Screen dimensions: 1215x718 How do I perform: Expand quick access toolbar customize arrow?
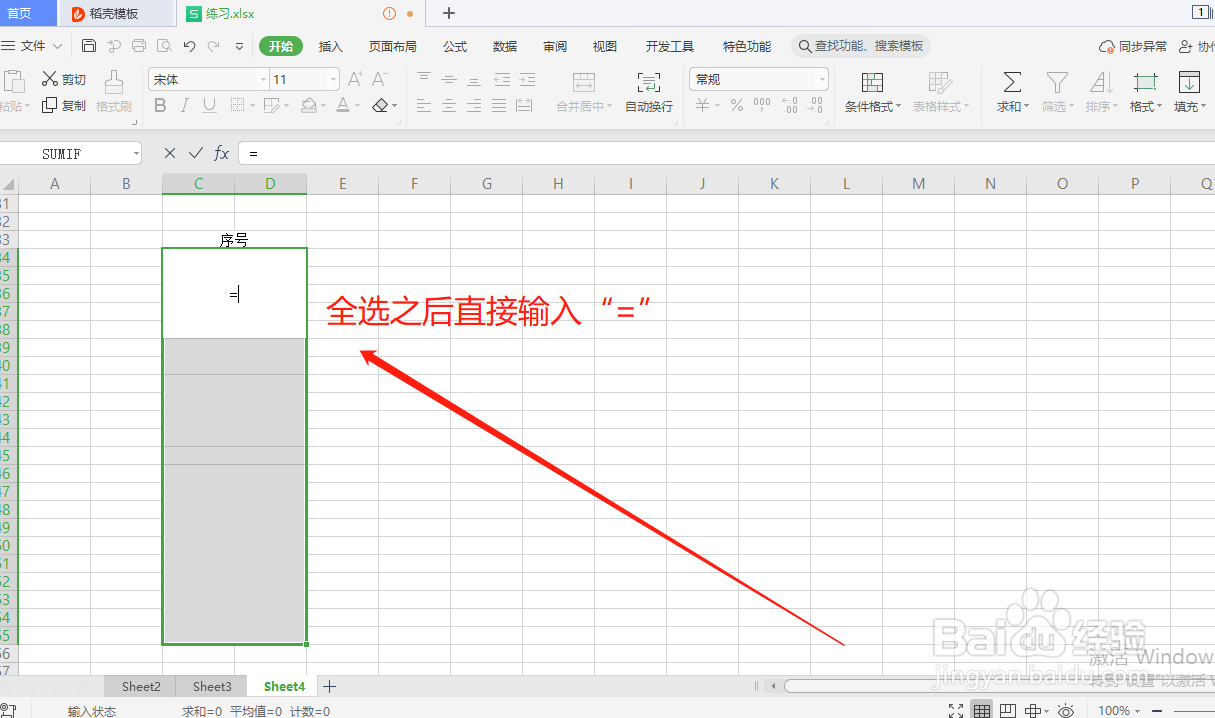click(239, 46)
